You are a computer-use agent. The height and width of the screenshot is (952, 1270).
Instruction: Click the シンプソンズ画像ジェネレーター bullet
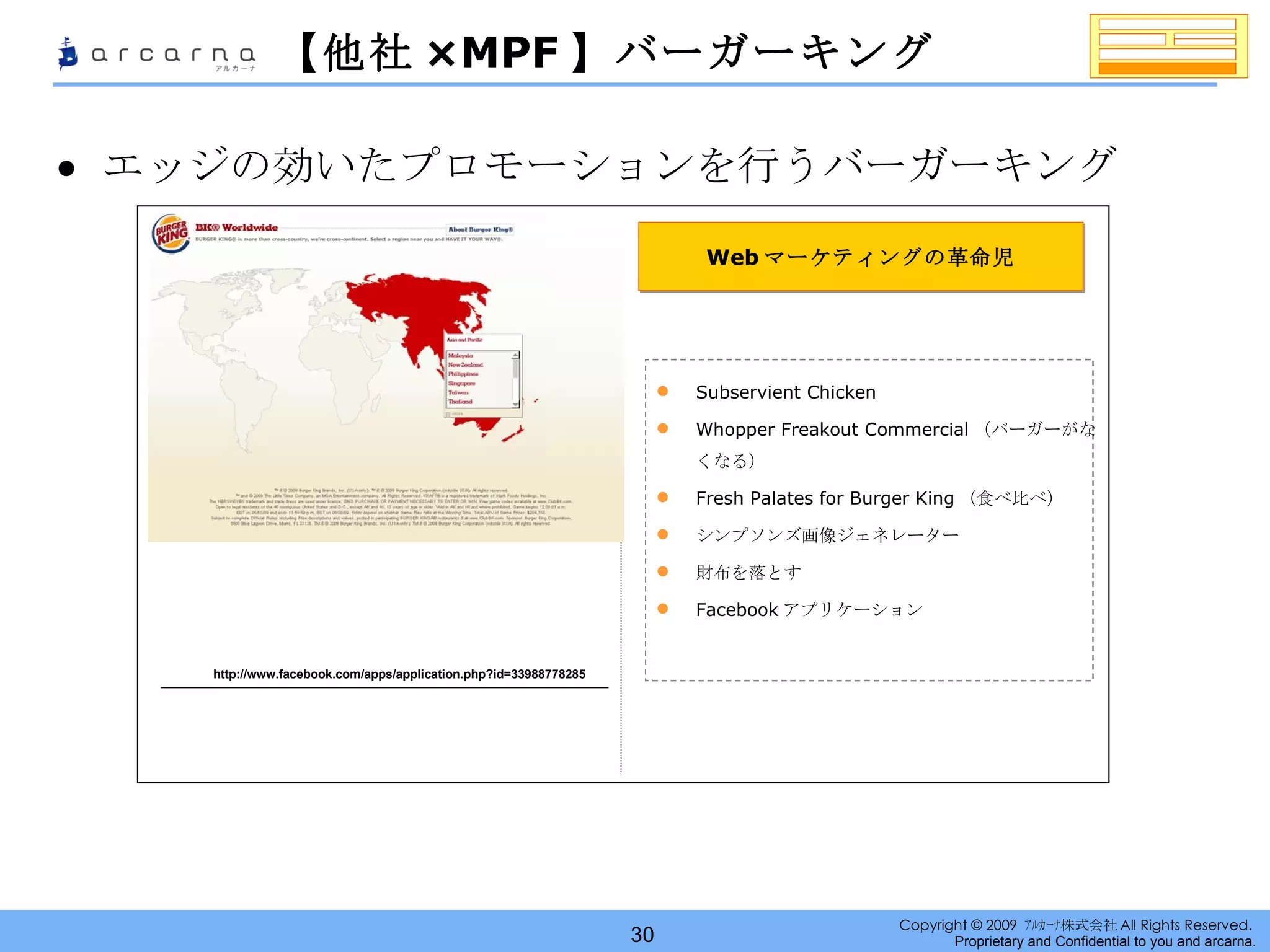pyautogui.click(x=827, y=535)
